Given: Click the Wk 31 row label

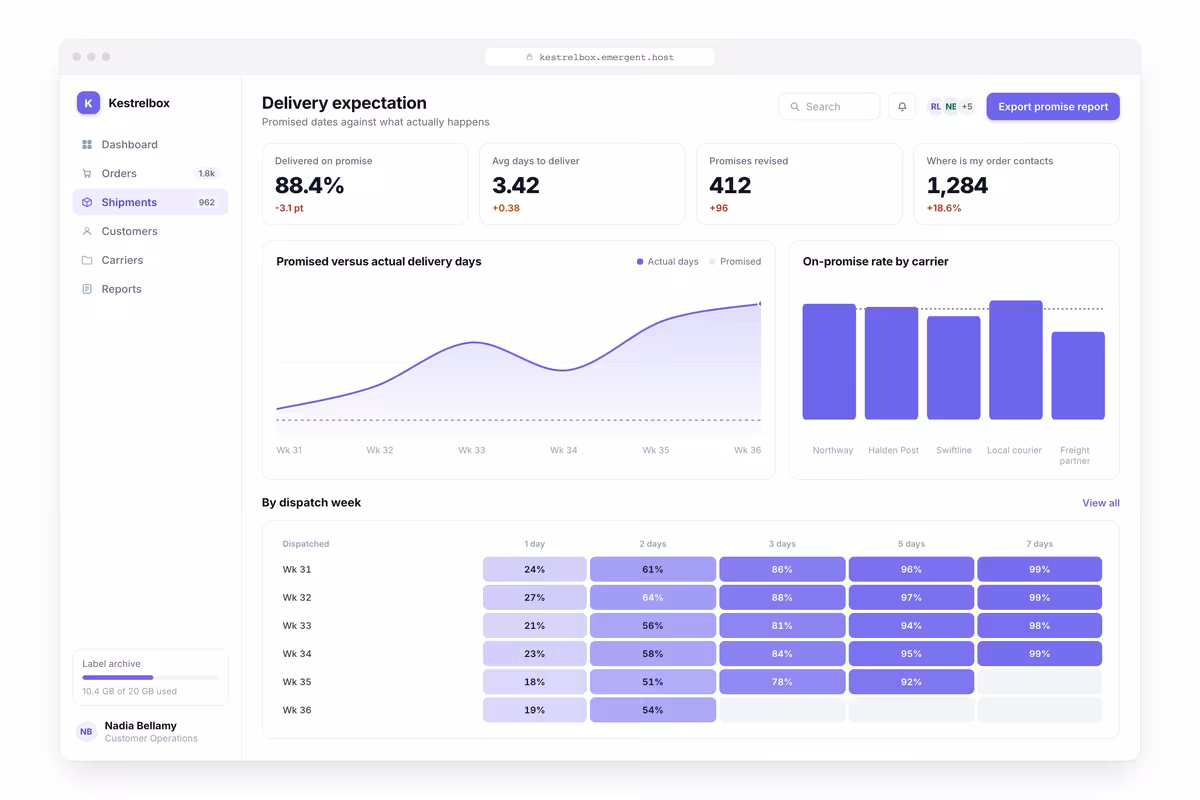Looking at the screenshot, I should pos(297,570).
